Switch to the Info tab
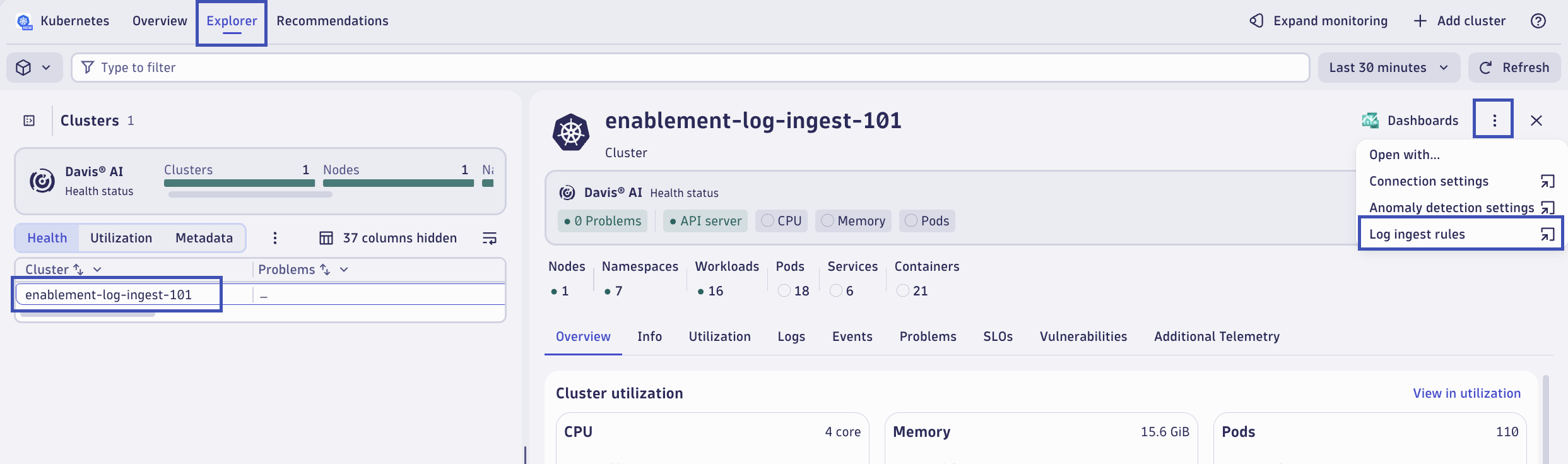Screen dimensions: 1568x464 click(x=649, y=336)
